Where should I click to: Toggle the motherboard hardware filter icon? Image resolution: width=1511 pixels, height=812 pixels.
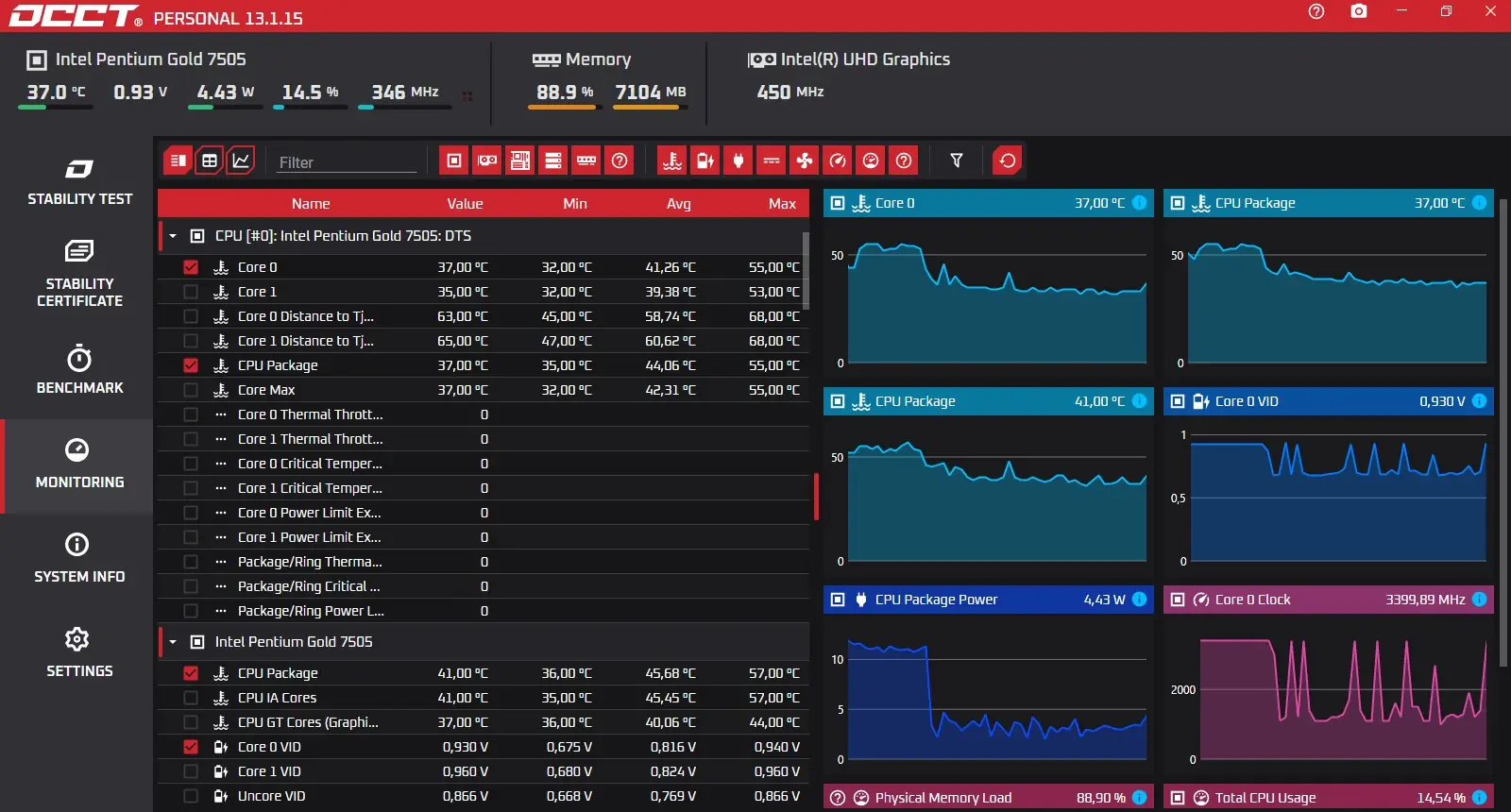(x=520, y=161)
